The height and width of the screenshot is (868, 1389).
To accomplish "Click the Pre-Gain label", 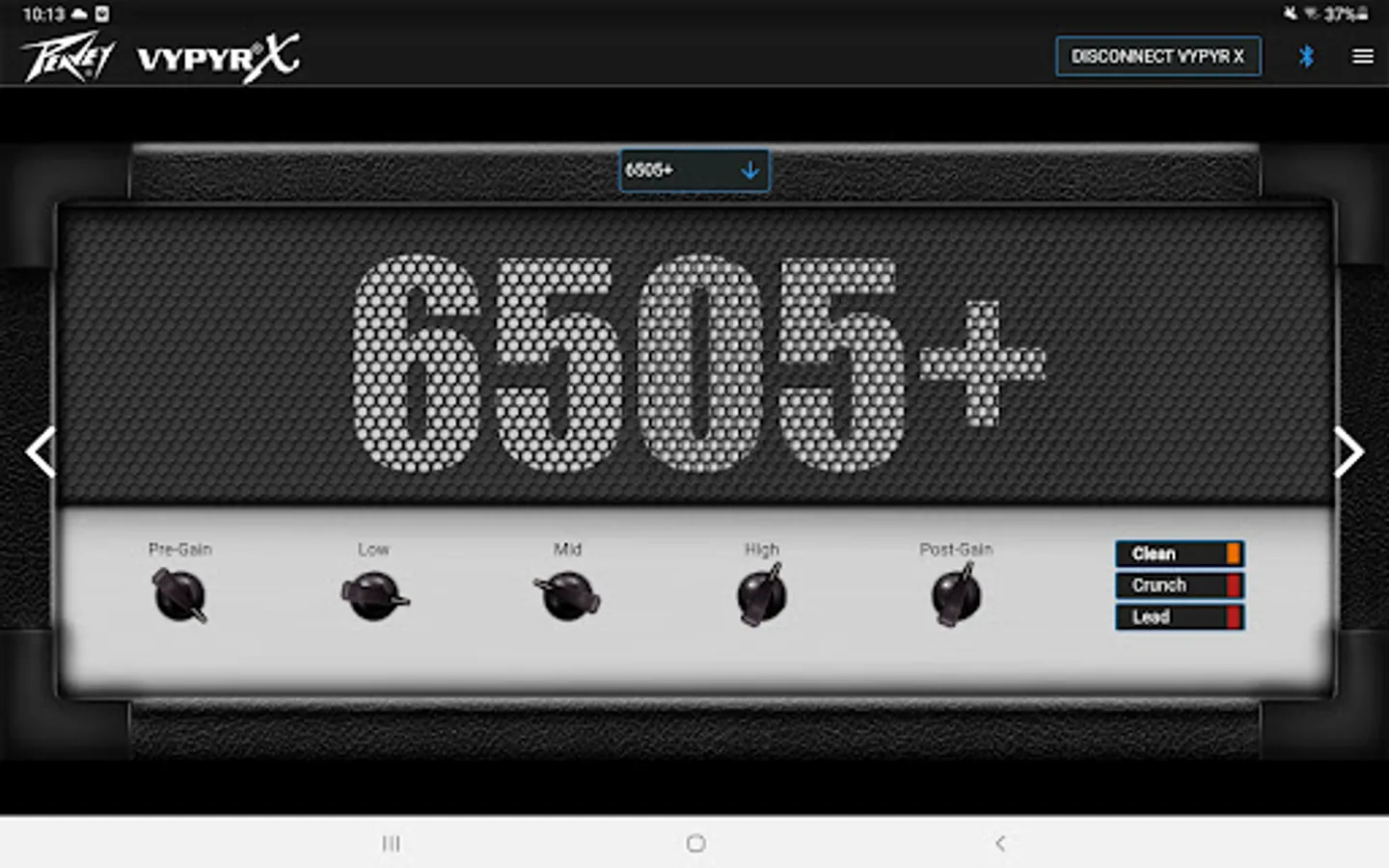I will [180, 549].
